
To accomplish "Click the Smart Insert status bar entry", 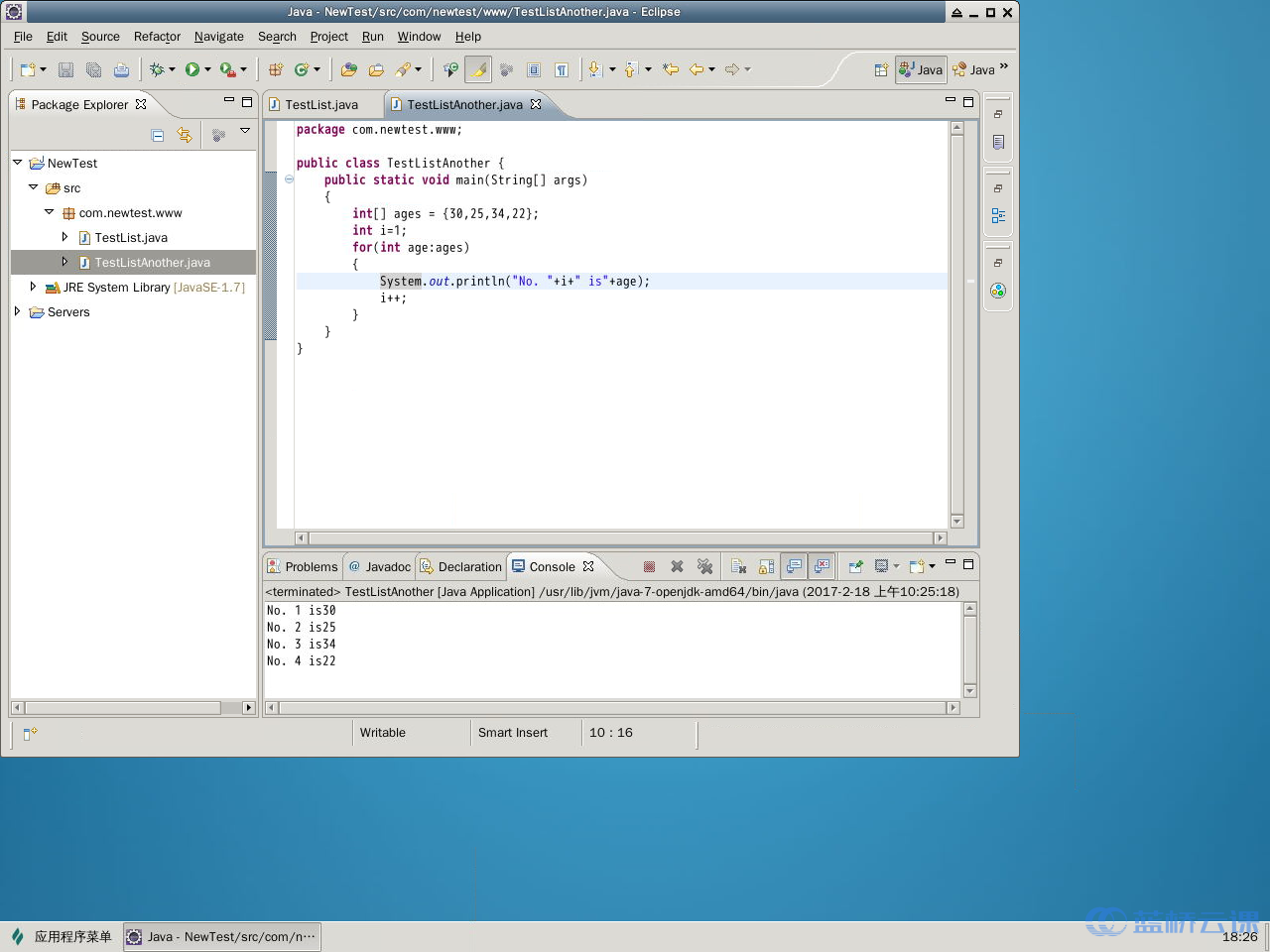I will click(x=513, y=733).
